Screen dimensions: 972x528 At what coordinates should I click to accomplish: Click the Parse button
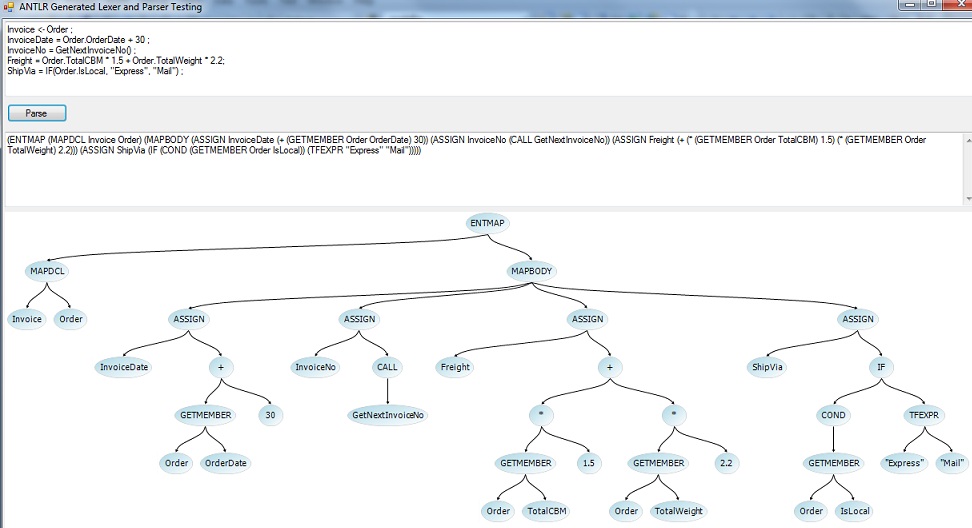[37, 113]
